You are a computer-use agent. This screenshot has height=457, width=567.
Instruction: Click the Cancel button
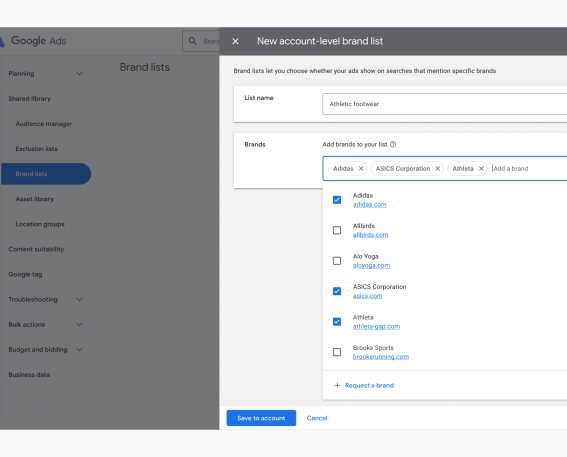point(317,418)
